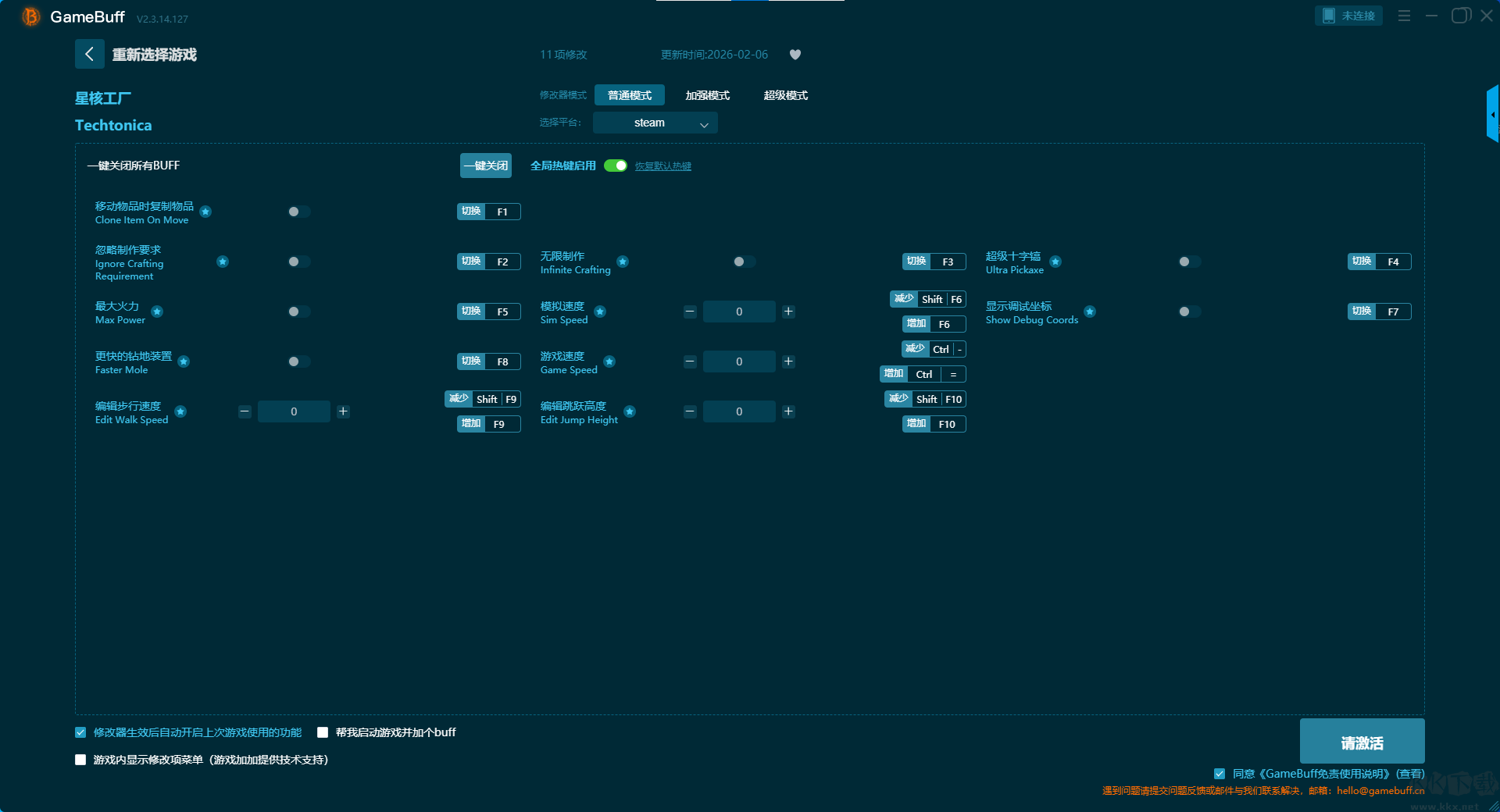1500x812 pixels.
Task: Click the star icon next to Ultra Pickaxe
Action: [1055, 262]
